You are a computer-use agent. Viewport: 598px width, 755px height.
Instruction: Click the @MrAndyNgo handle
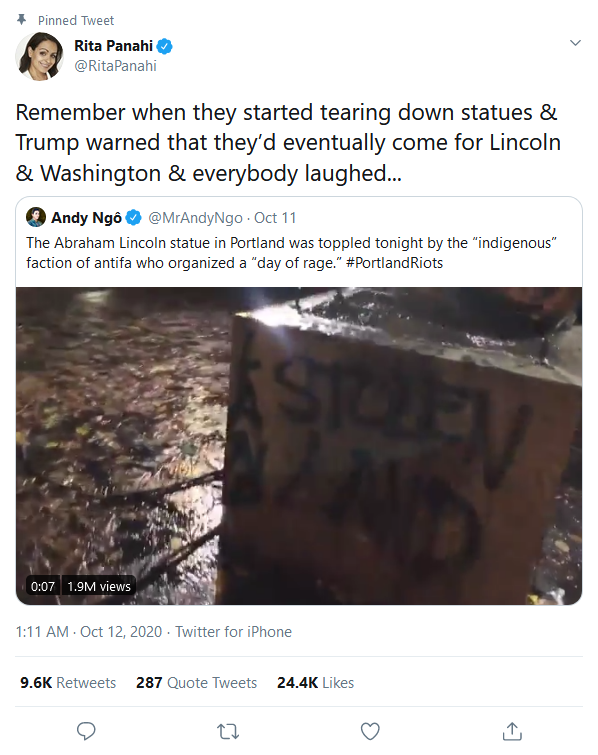point(195,218)
